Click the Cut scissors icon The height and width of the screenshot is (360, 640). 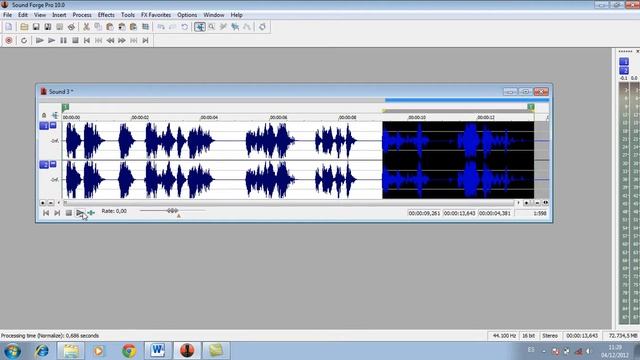(86, 27)
